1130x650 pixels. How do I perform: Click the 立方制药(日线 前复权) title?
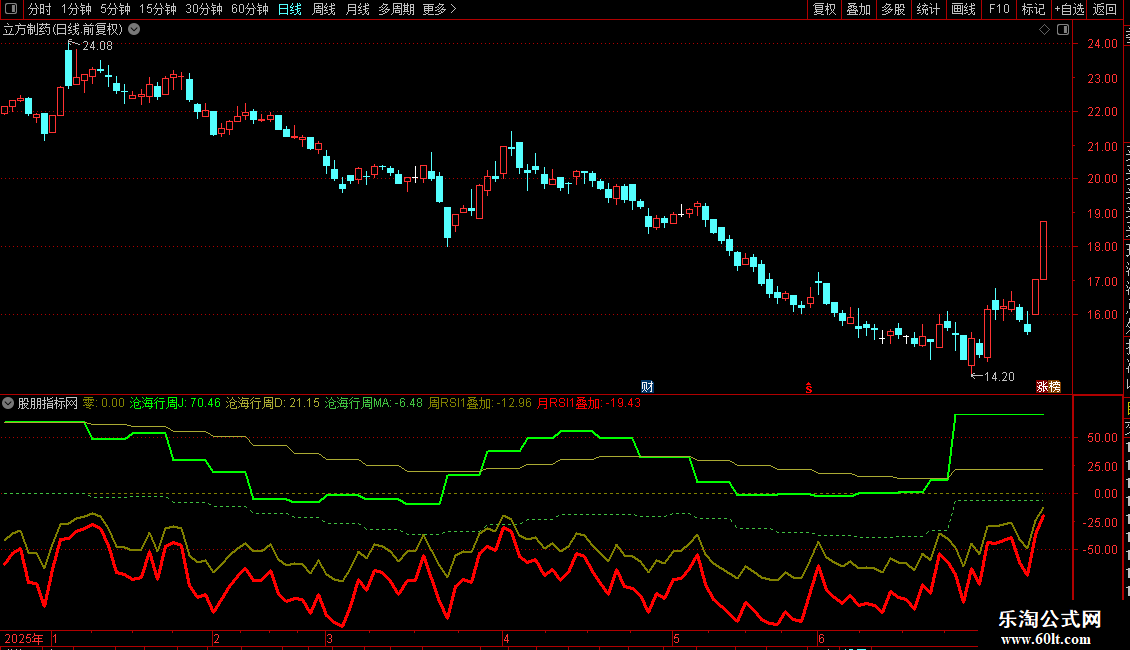pyautogui.click(x=63, y=30)
